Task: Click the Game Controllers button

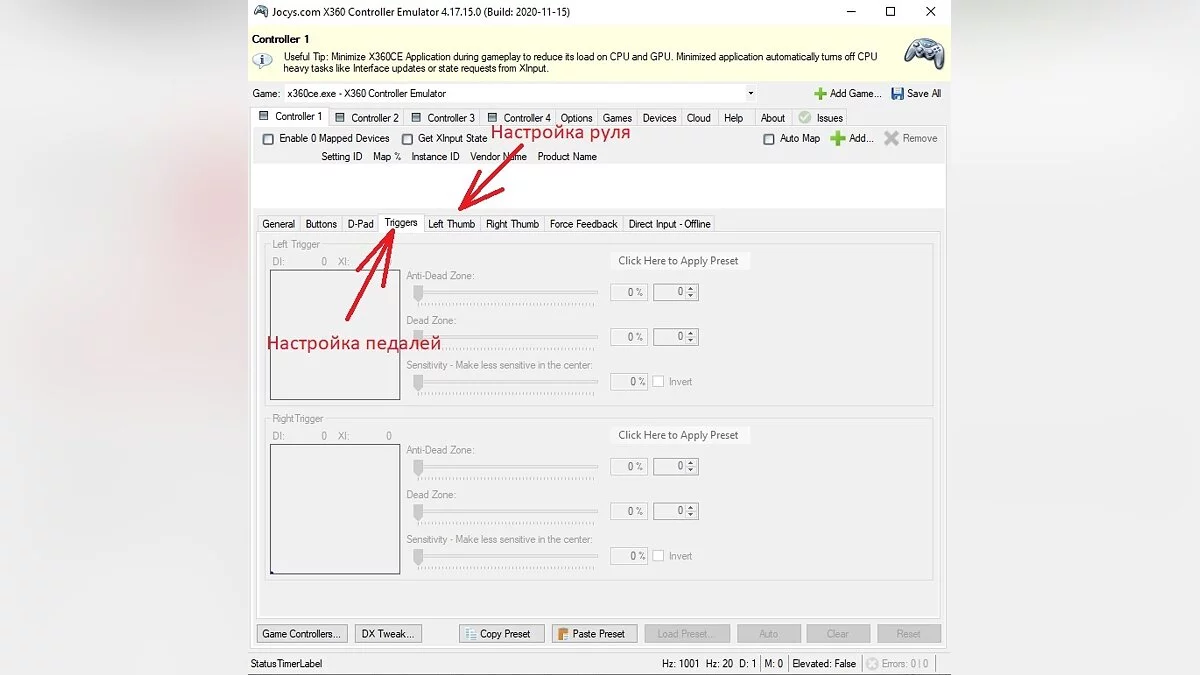Action: (301, 634)
